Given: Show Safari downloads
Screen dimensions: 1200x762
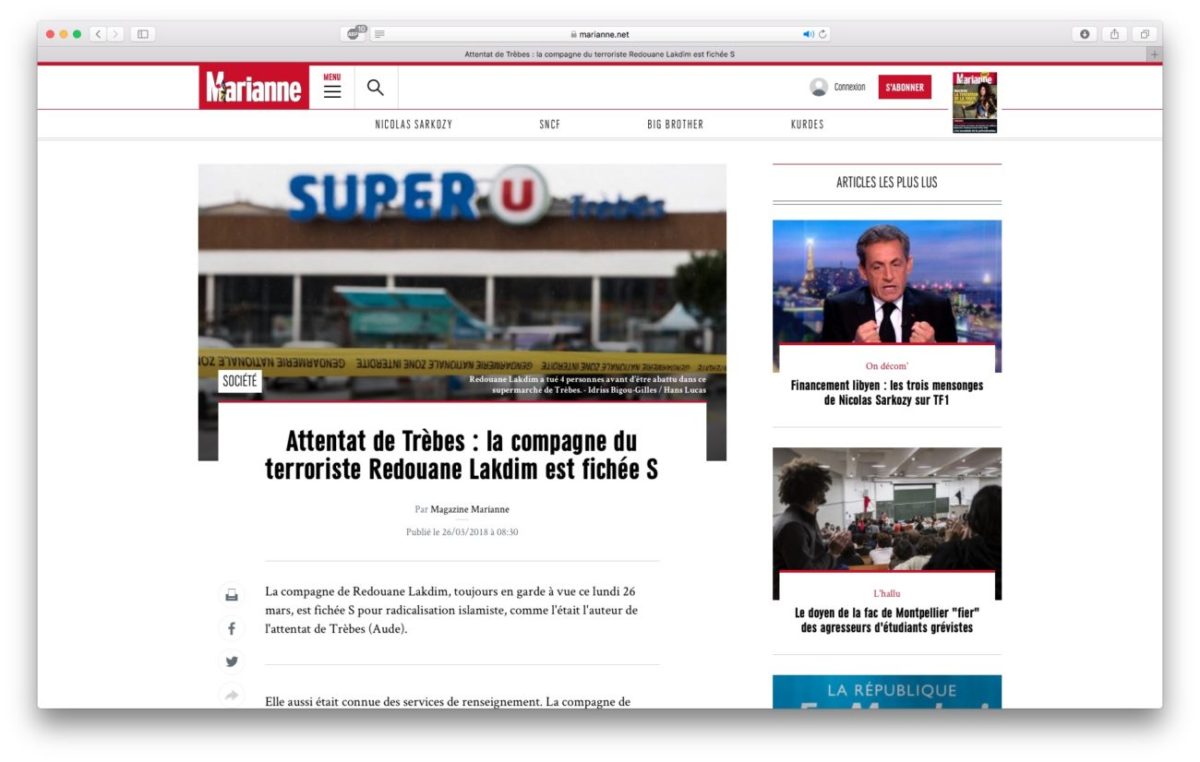Looking at the screenshot, I should (1085, 34).
